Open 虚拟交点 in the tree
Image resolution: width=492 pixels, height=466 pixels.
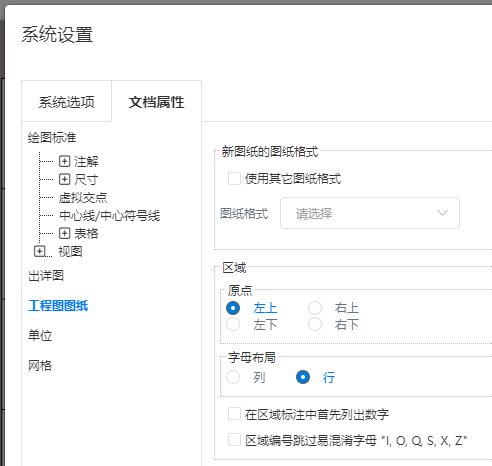pos(83,198)
